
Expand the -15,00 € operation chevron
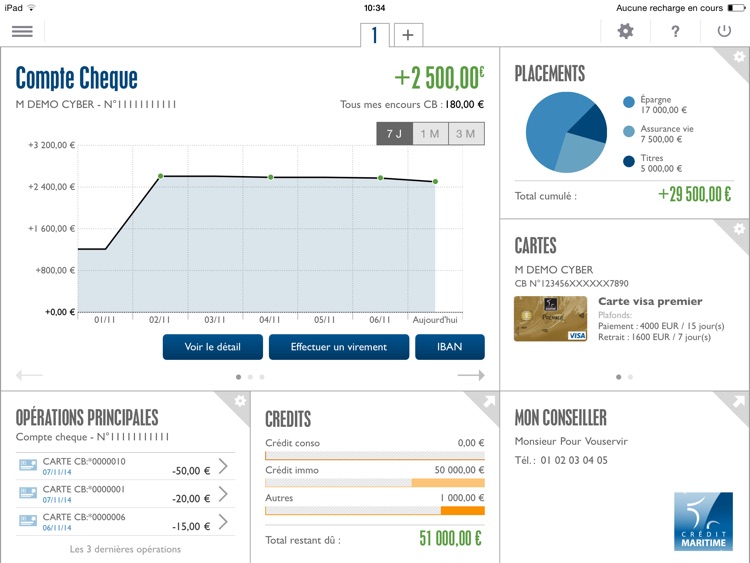click(223, 522)
